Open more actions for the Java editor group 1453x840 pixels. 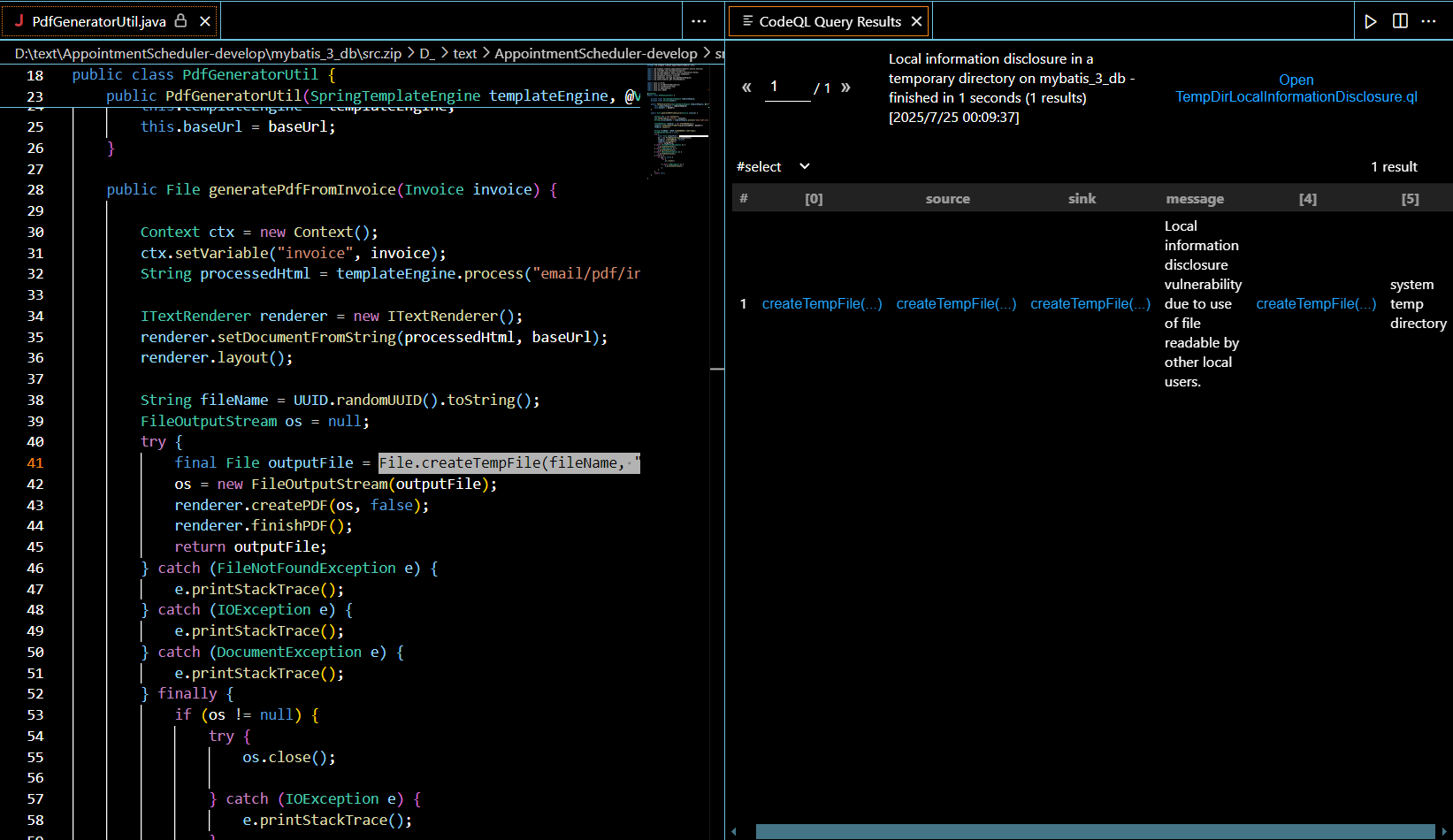point(699,20)
